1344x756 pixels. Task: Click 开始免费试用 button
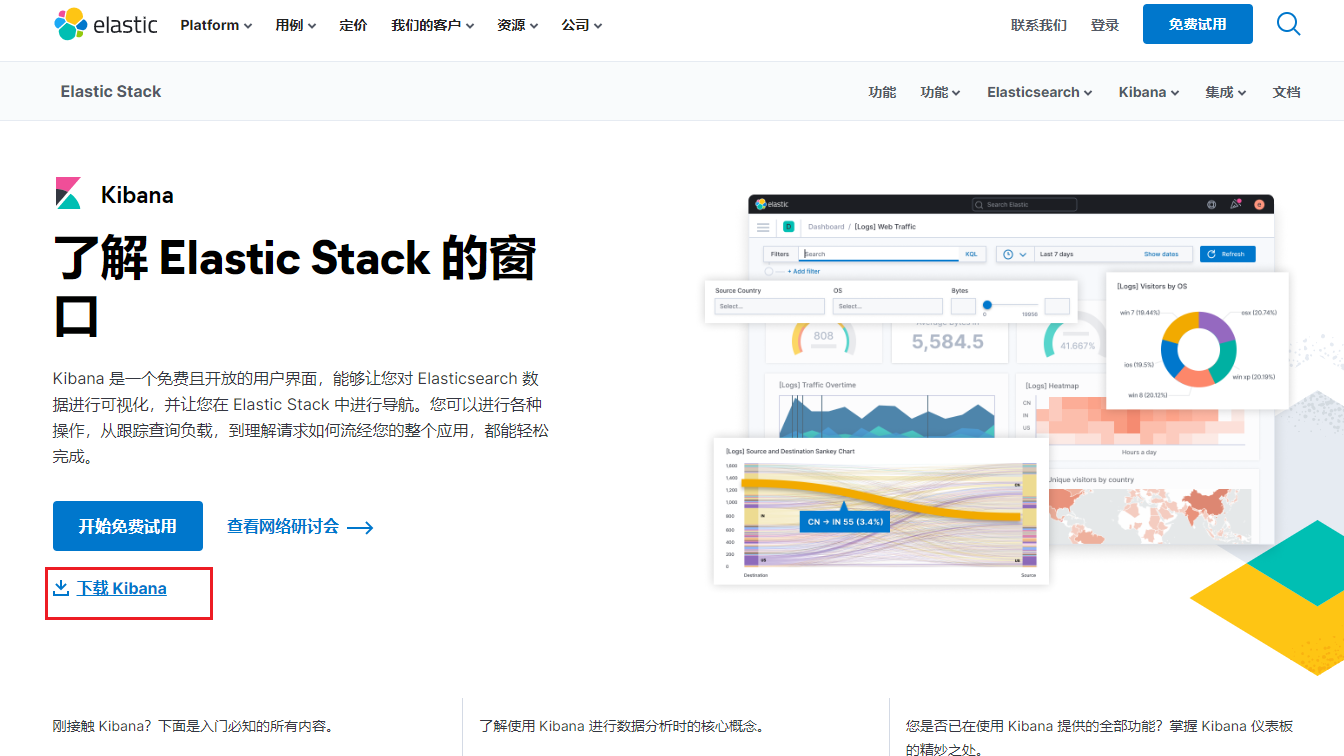128,526
